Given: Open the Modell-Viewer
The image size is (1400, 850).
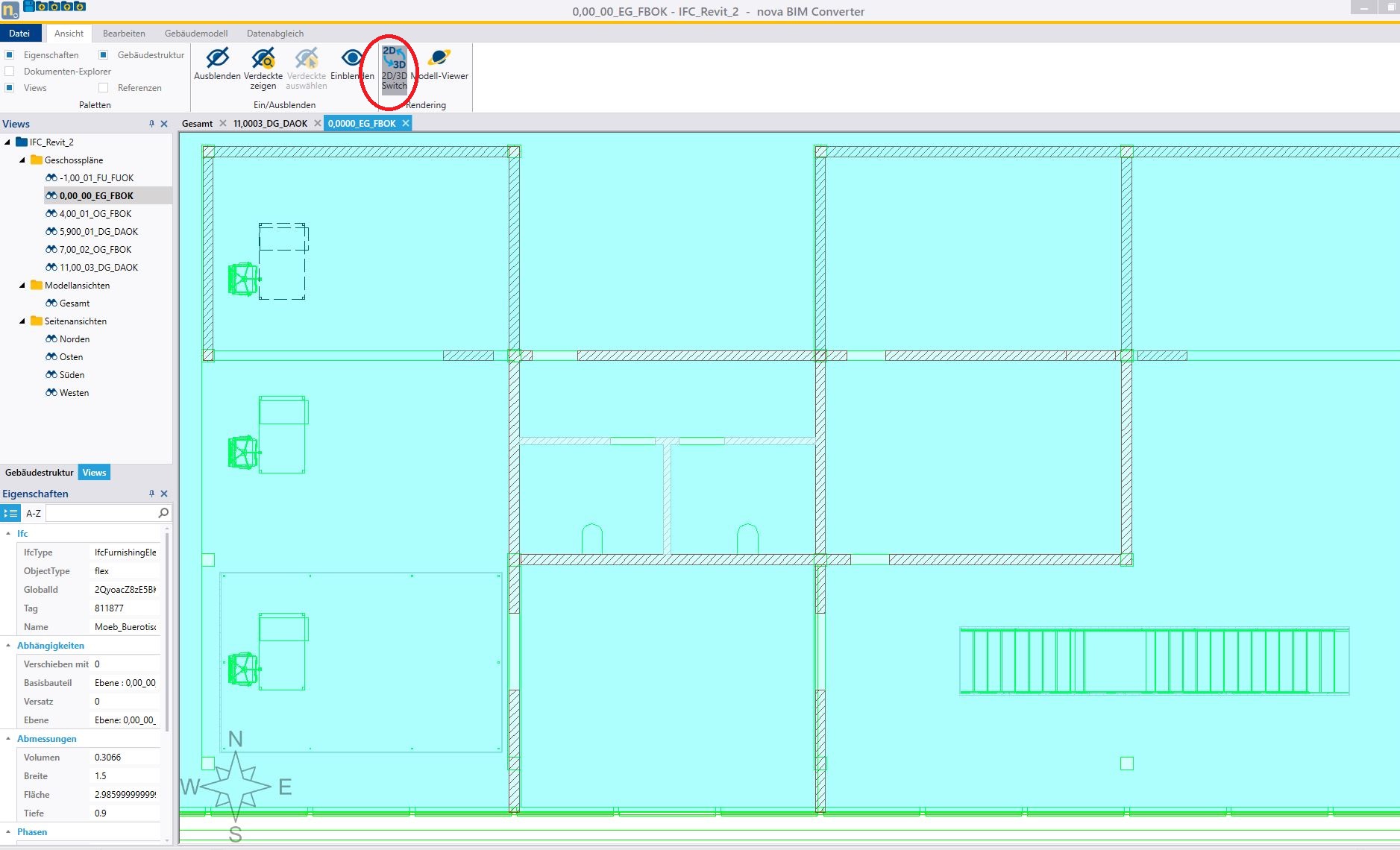Looking at the screenshot, I should pos(440,59).
